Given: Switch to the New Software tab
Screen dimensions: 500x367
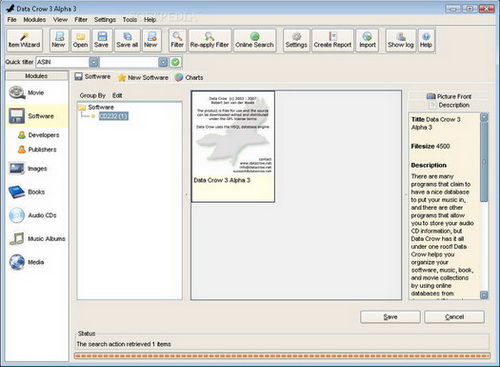Looking at the screenshot, I should (x=143, y=78).
